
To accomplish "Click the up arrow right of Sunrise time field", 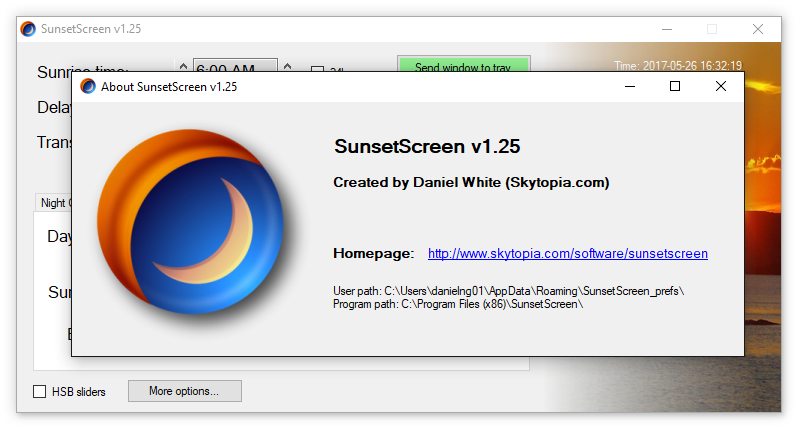I will (288, 66).
